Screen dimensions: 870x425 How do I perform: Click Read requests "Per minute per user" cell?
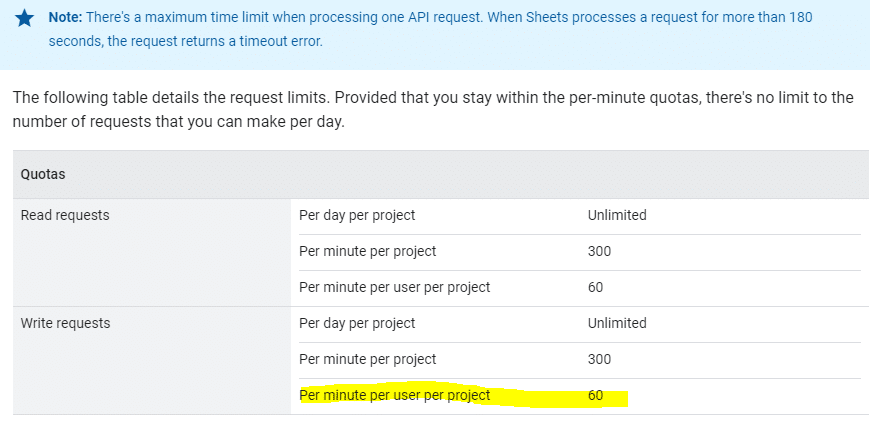[394, 287]
